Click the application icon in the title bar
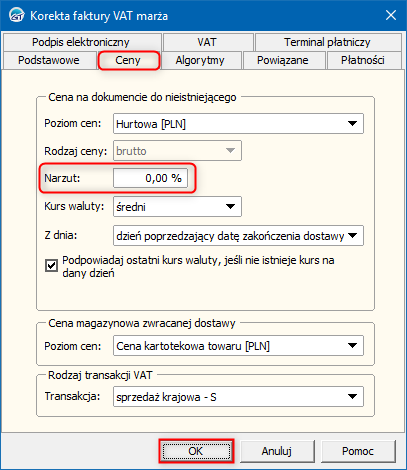407x470 pixels. coord(16,15)
